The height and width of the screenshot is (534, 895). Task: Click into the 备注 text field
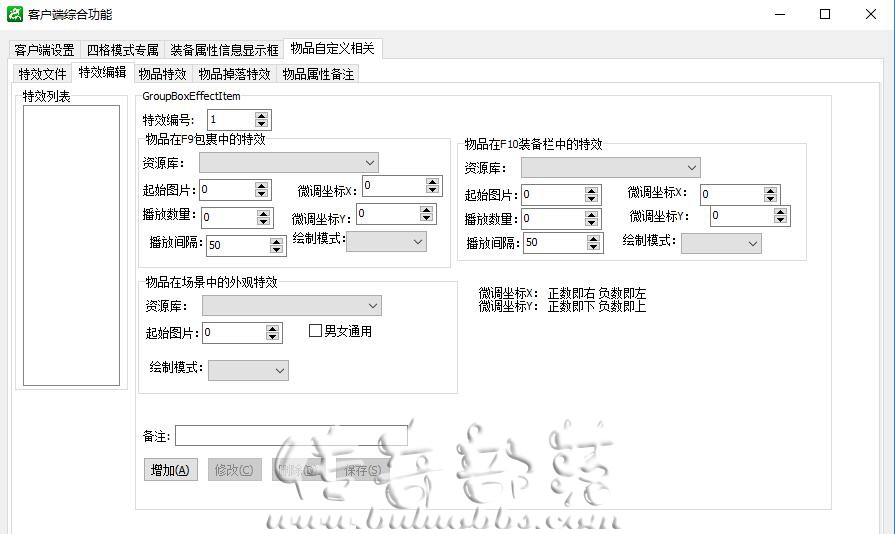291,436
